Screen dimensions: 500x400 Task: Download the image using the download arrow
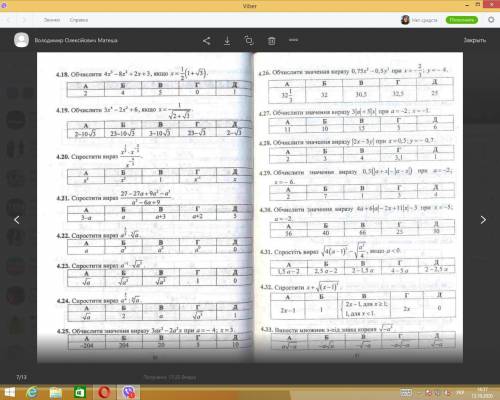tap(227, 41)
